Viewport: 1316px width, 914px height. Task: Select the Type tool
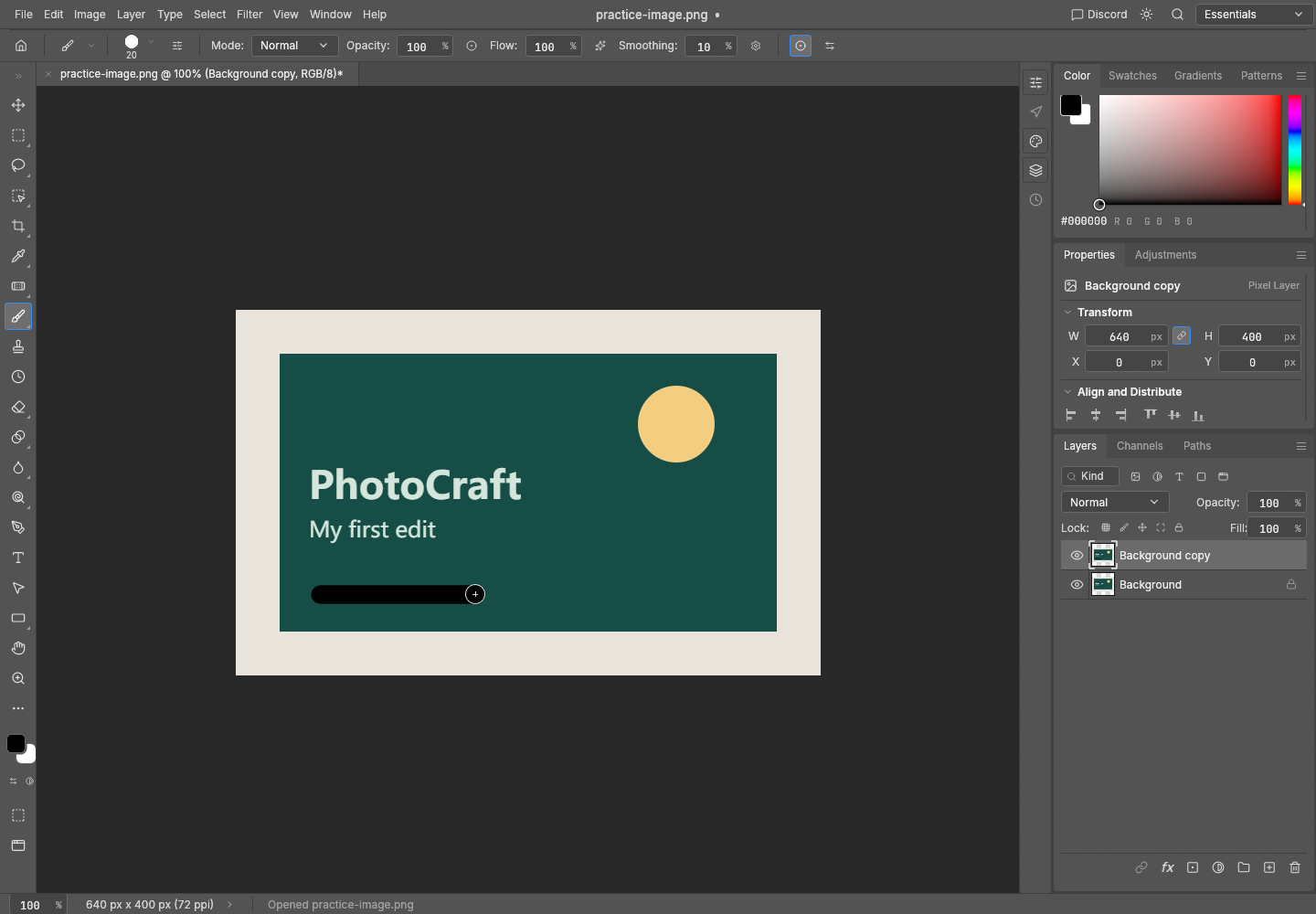(x=18, y=558)
